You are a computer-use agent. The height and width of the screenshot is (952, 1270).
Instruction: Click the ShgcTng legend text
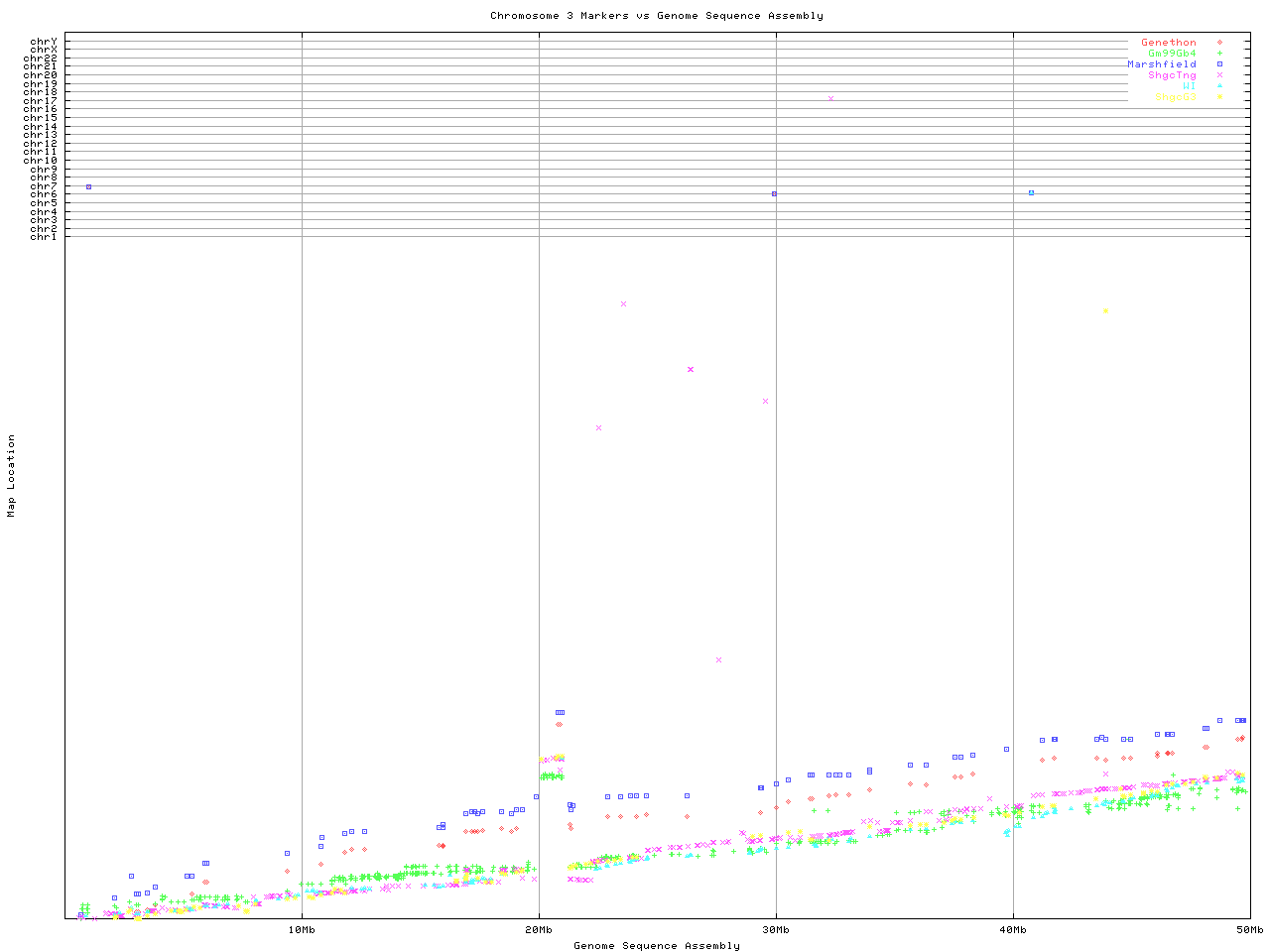tap(1172, 75)
